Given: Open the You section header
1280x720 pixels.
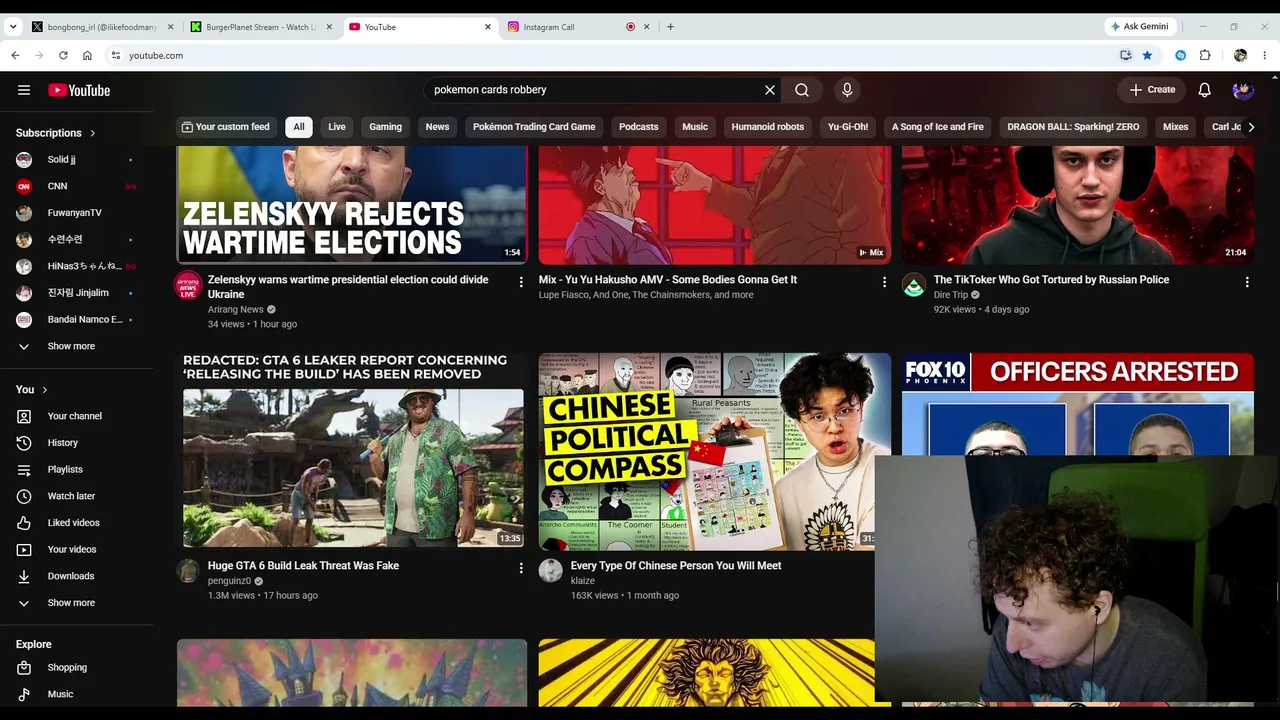Looking at the screenshot, I should (32, 390).
